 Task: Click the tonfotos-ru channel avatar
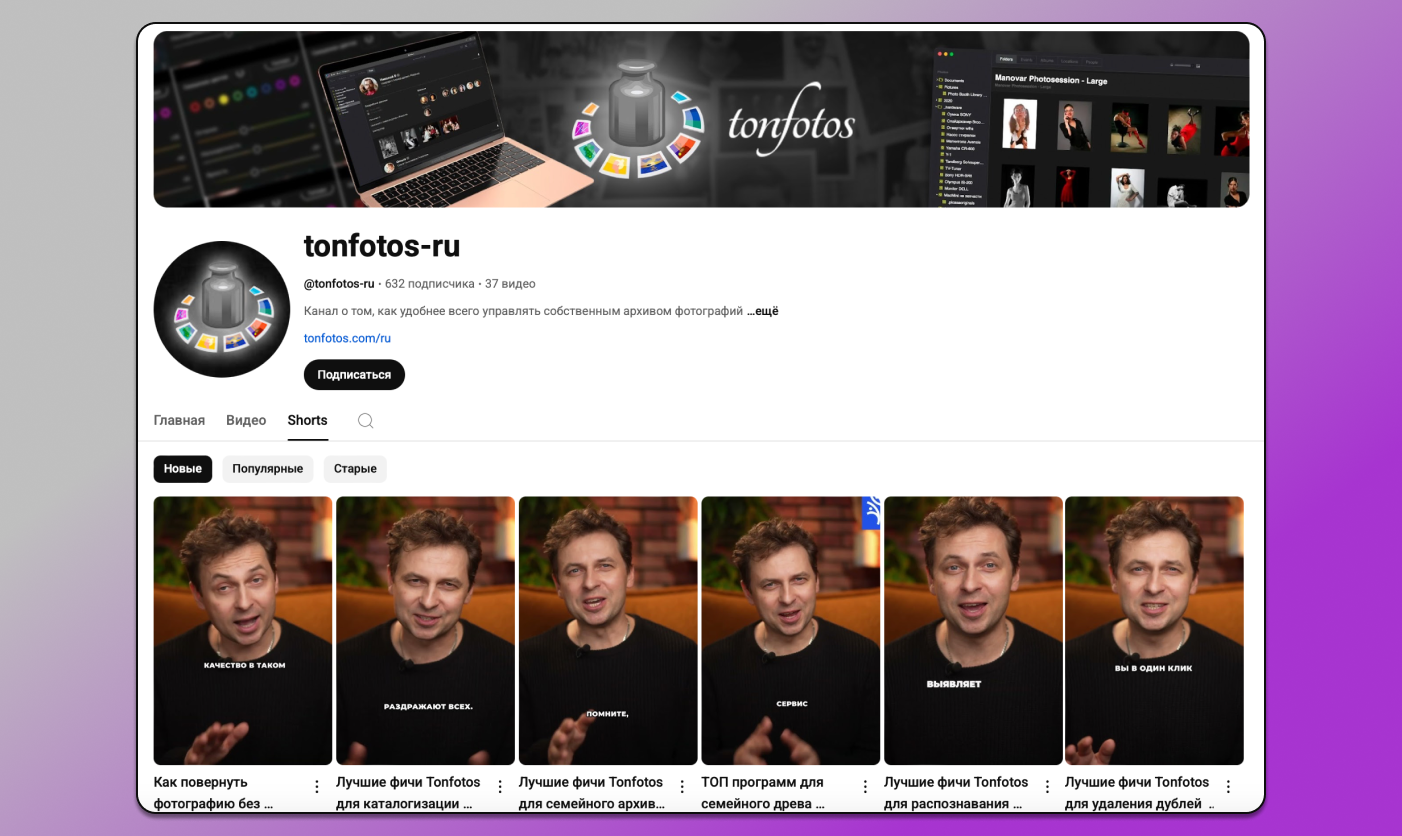click(222, 309)
